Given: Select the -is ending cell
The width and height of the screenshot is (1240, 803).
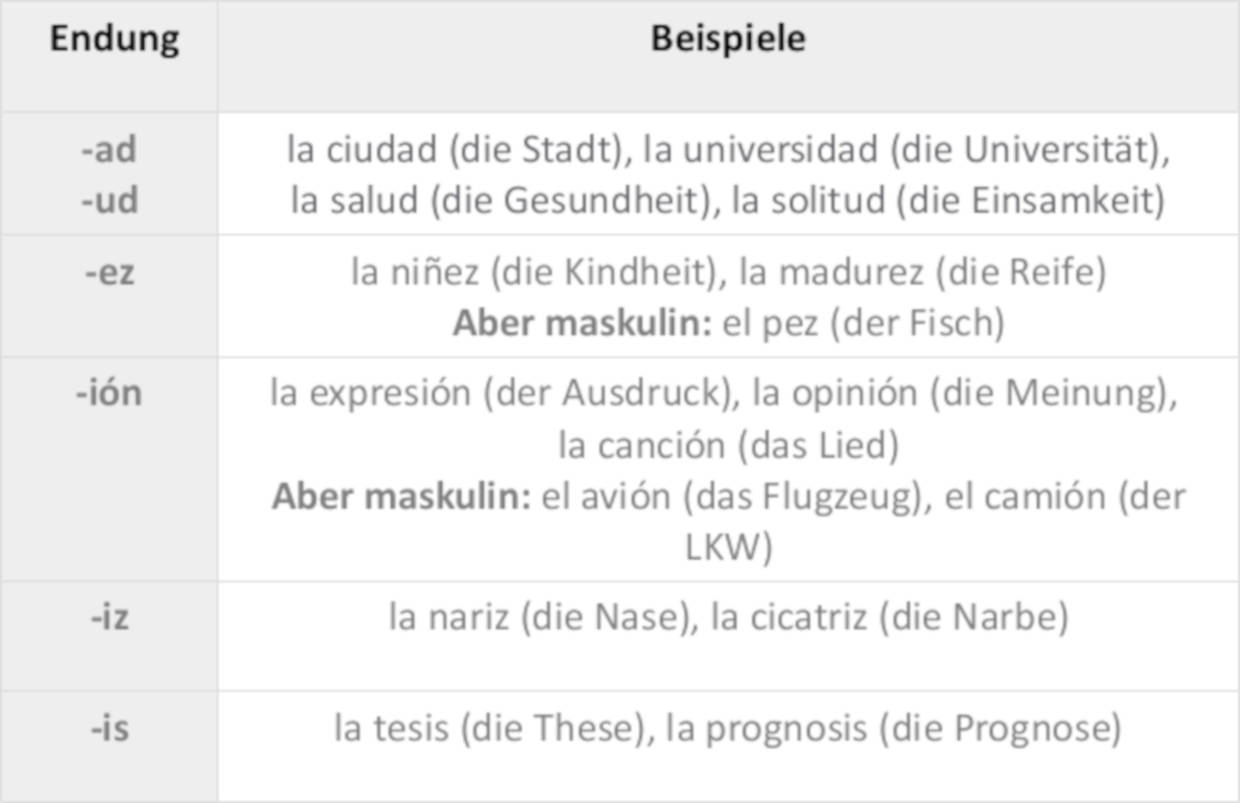Looking at the screenshot, I should pyautogui.click(x=109, y=728).
